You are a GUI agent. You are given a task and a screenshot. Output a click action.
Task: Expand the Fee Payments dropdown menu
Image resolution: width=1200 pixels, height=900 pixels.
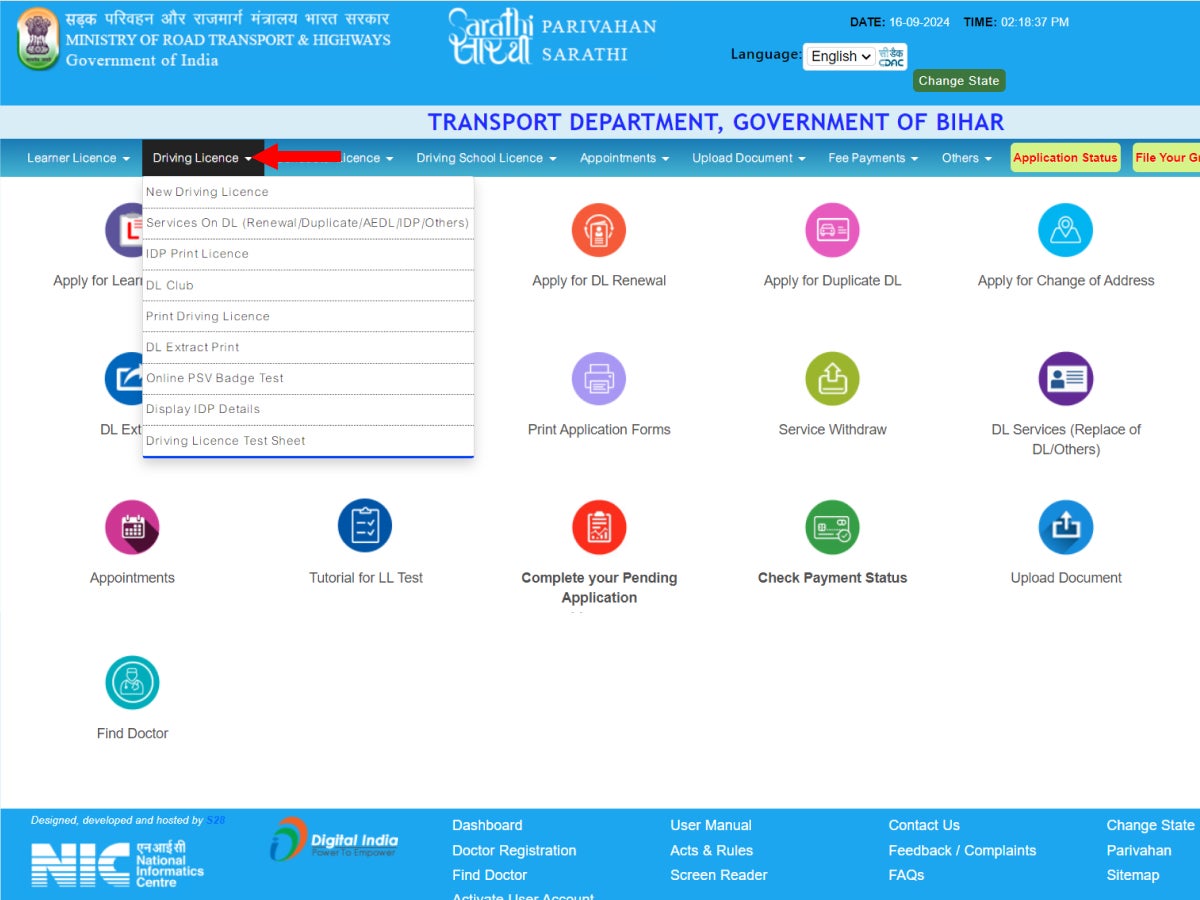pos(872,158)
